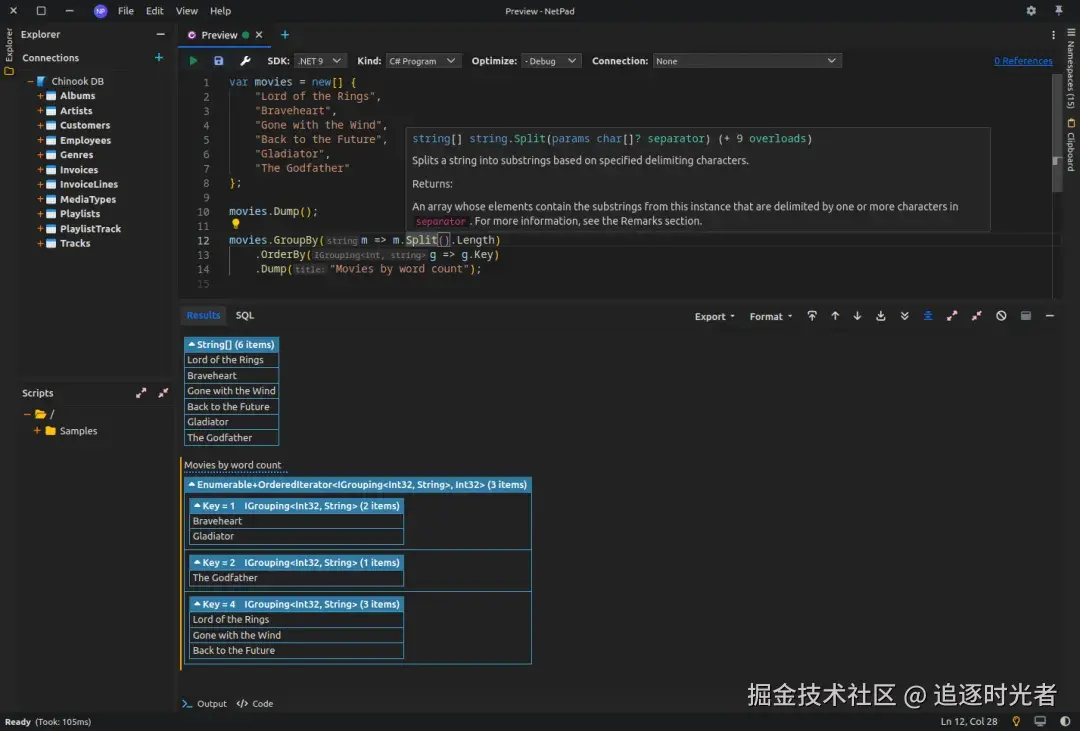Expand the Albums table node
The width and height of the screenshot is (1080, 731).
(x=40, y=96)
